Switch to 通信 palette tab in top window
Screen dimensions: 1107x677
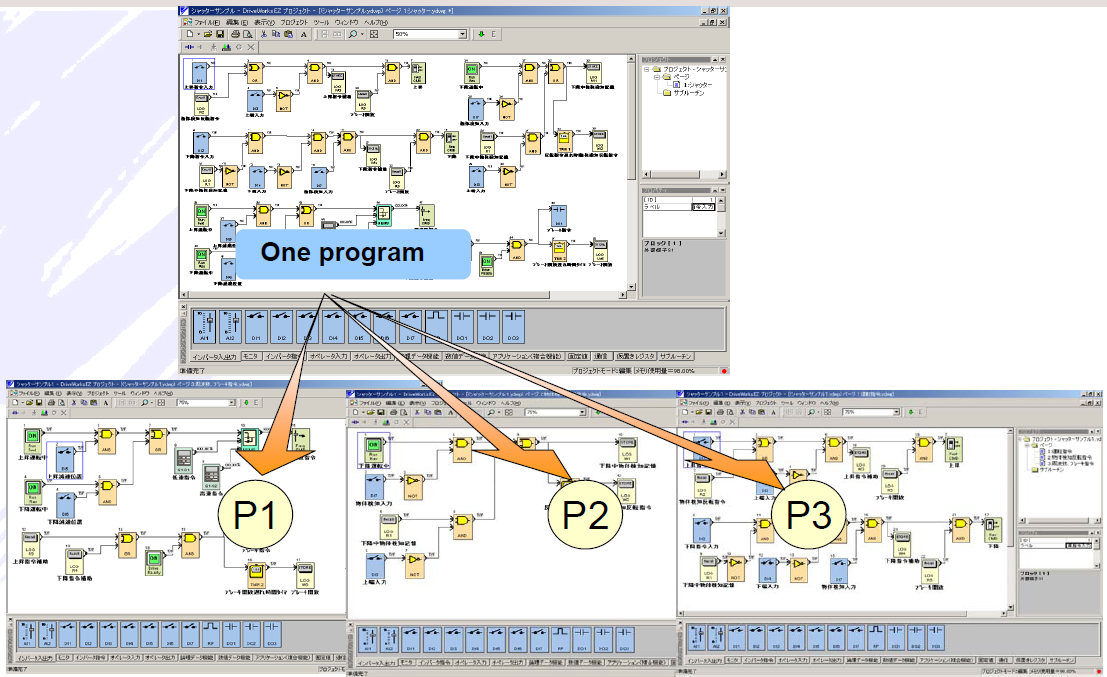coord(601,357)
